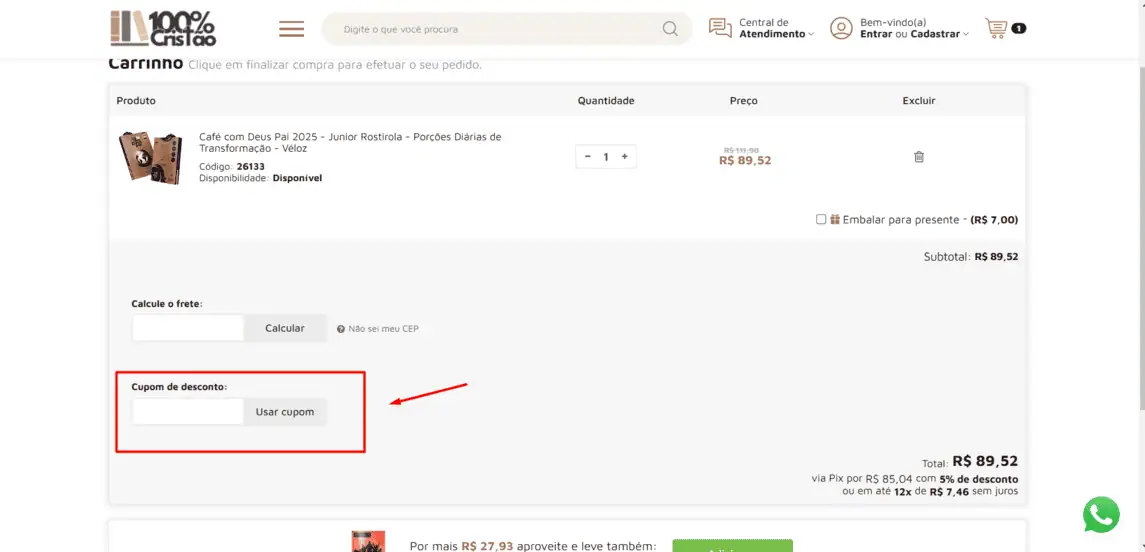The height and width of the screenshot is (552, 1145).
Task: Click the search magnifier icon
Action: [x=670, y=29]
